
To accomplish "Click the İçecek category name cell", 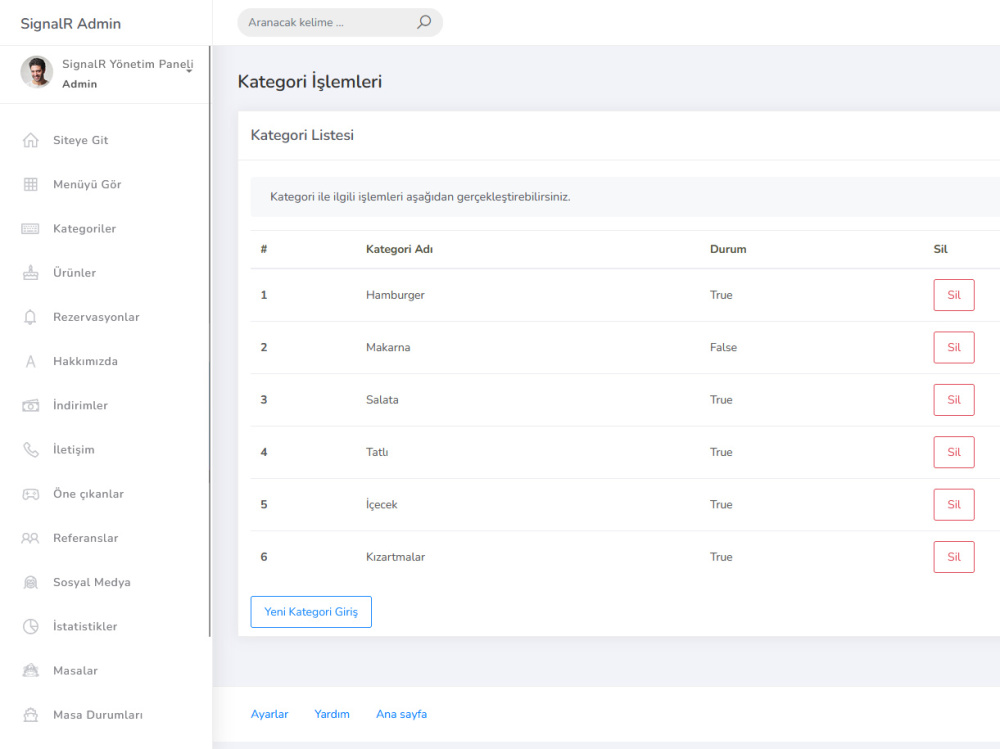I will tap(381, 504).
